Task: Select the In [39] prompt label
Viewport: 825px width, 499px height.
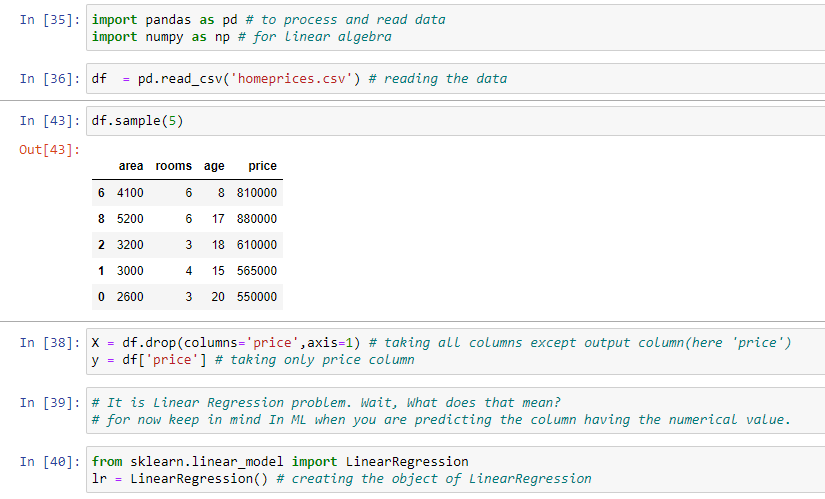Action: pyautogui.click(x=49, y=403)
